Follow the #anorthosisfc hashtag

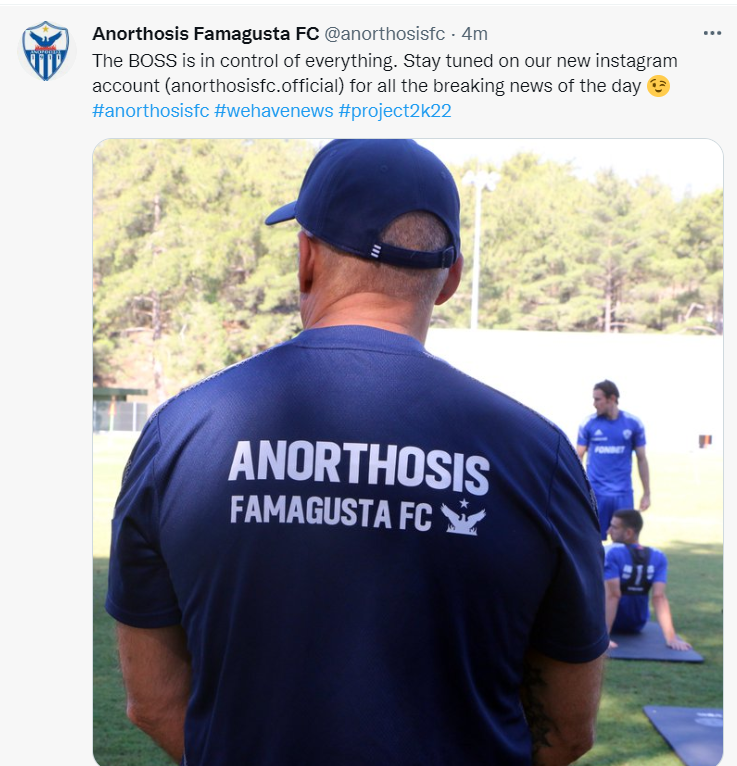[x=151, y=111]
